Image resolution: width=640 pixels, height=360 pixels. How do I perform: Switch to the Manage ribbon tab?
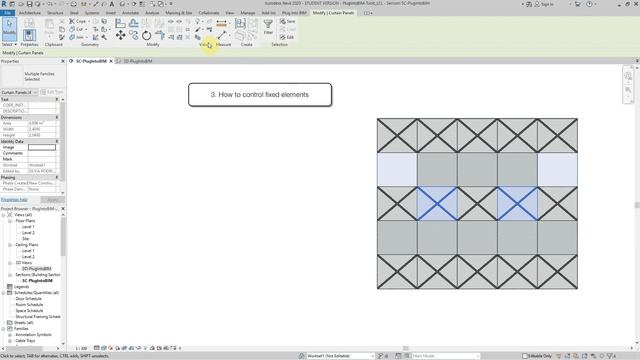247,13
